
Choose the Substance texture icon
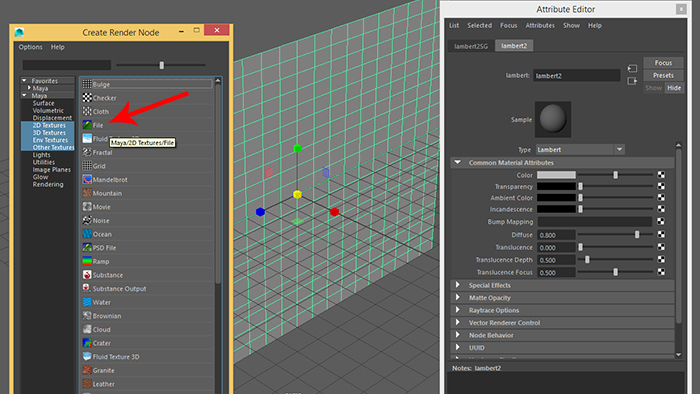tap(87, 275)
